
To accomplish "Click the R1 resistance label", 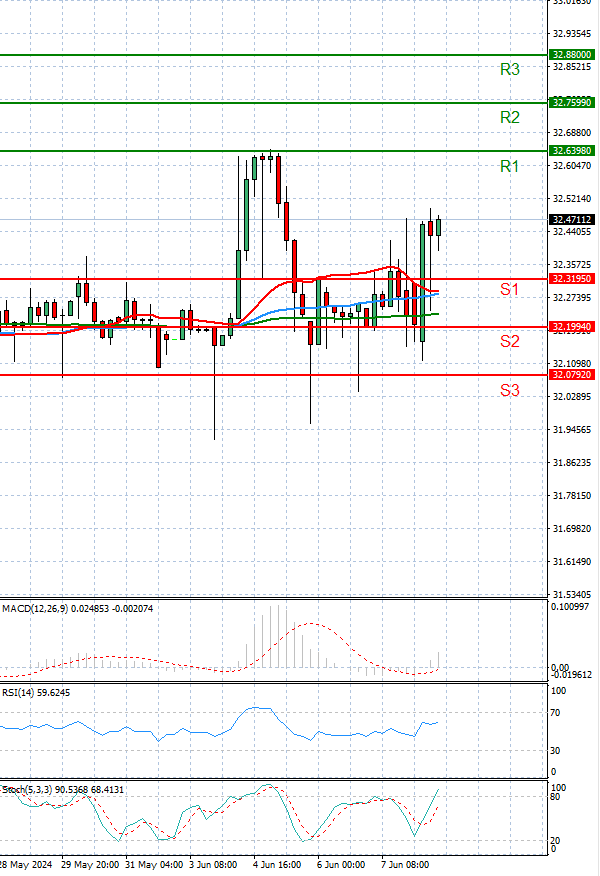I will point(509,166).
